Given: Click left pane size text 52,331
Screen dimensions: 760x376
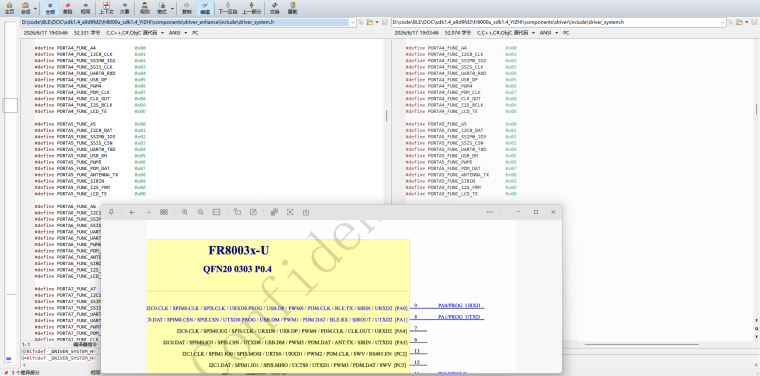Looking at the screenshot, I should point(87,33).
